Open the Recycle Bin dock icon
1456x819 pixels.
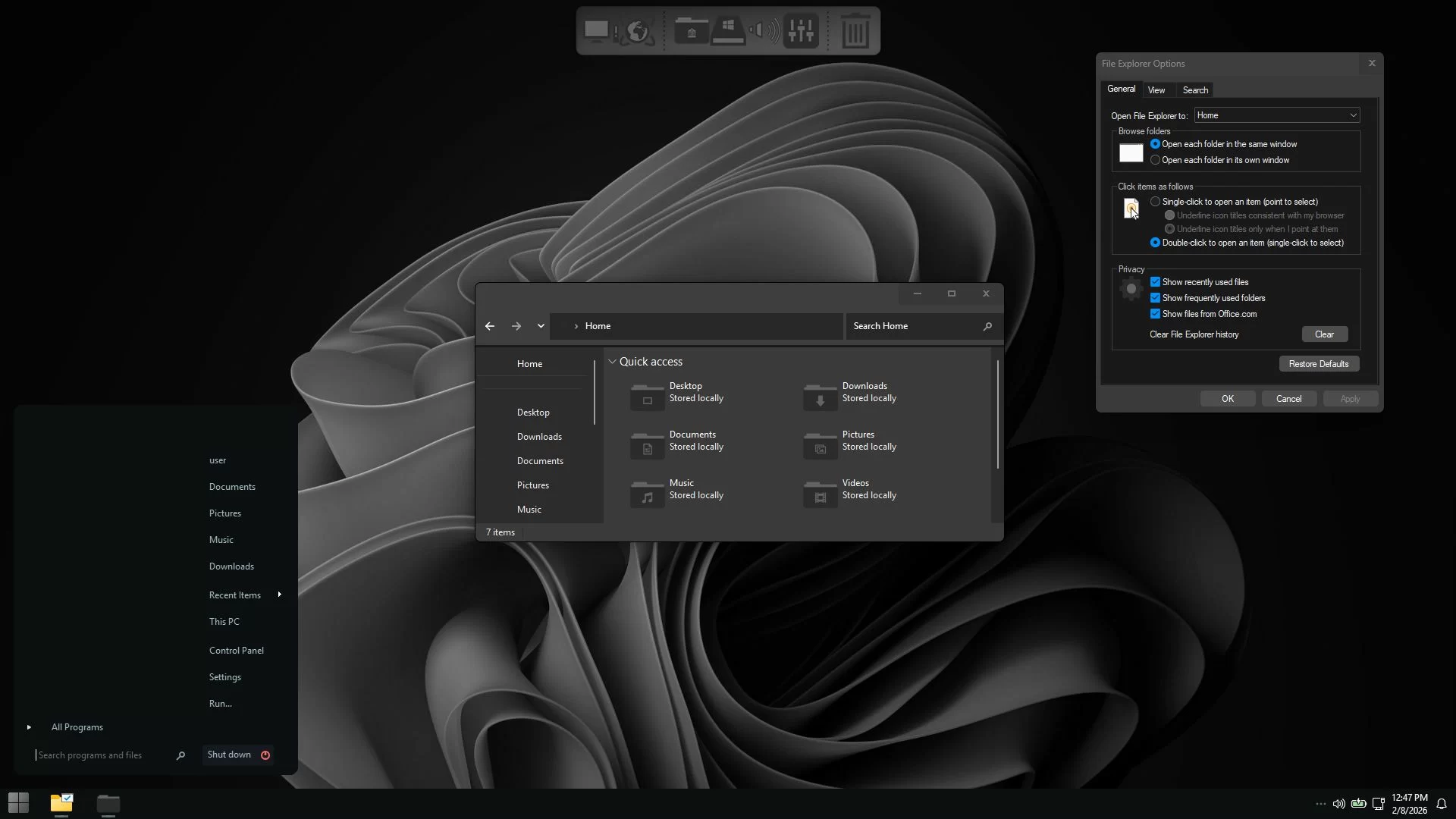click(855, 31)
